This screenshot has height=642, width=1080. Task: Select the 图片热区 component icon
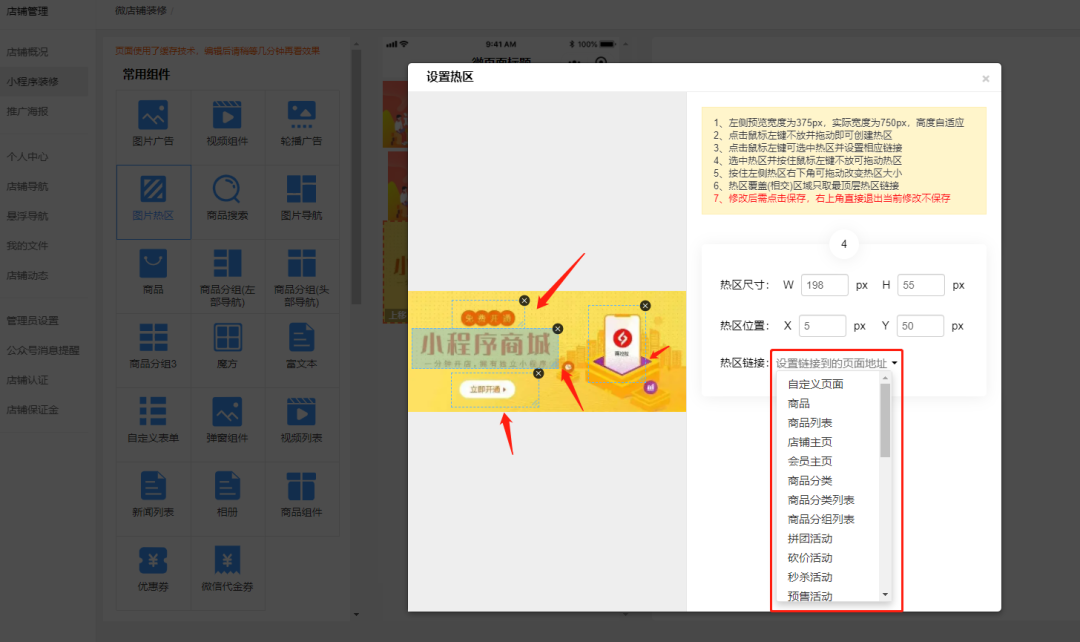pyautogui.click(x=153, y=189)
